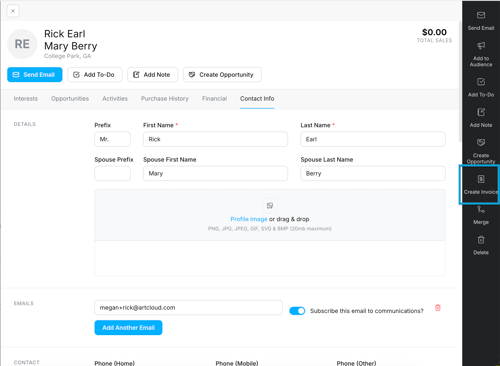
Task: Toggle subscribe this email to communications
Action: coord(297,311)
